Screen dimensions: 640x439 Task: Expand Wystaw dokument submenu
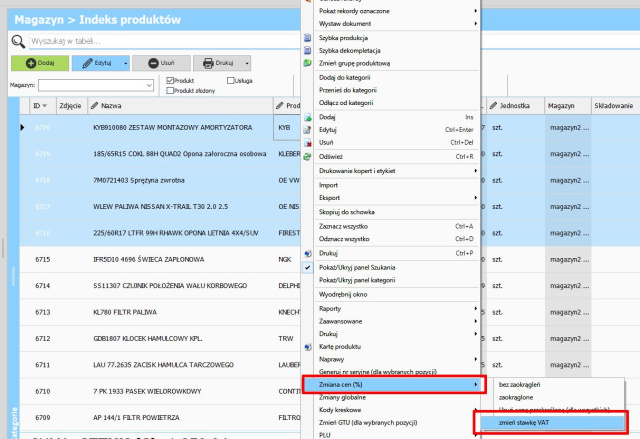click(x=476, y=24)
